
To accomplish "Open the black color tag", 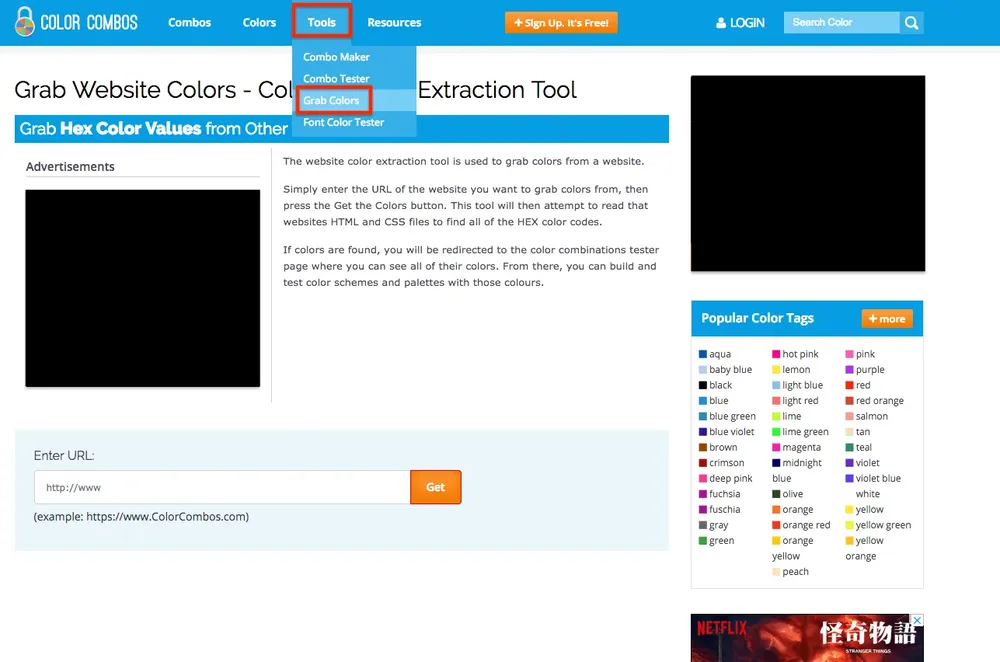I will pos(721,385).
